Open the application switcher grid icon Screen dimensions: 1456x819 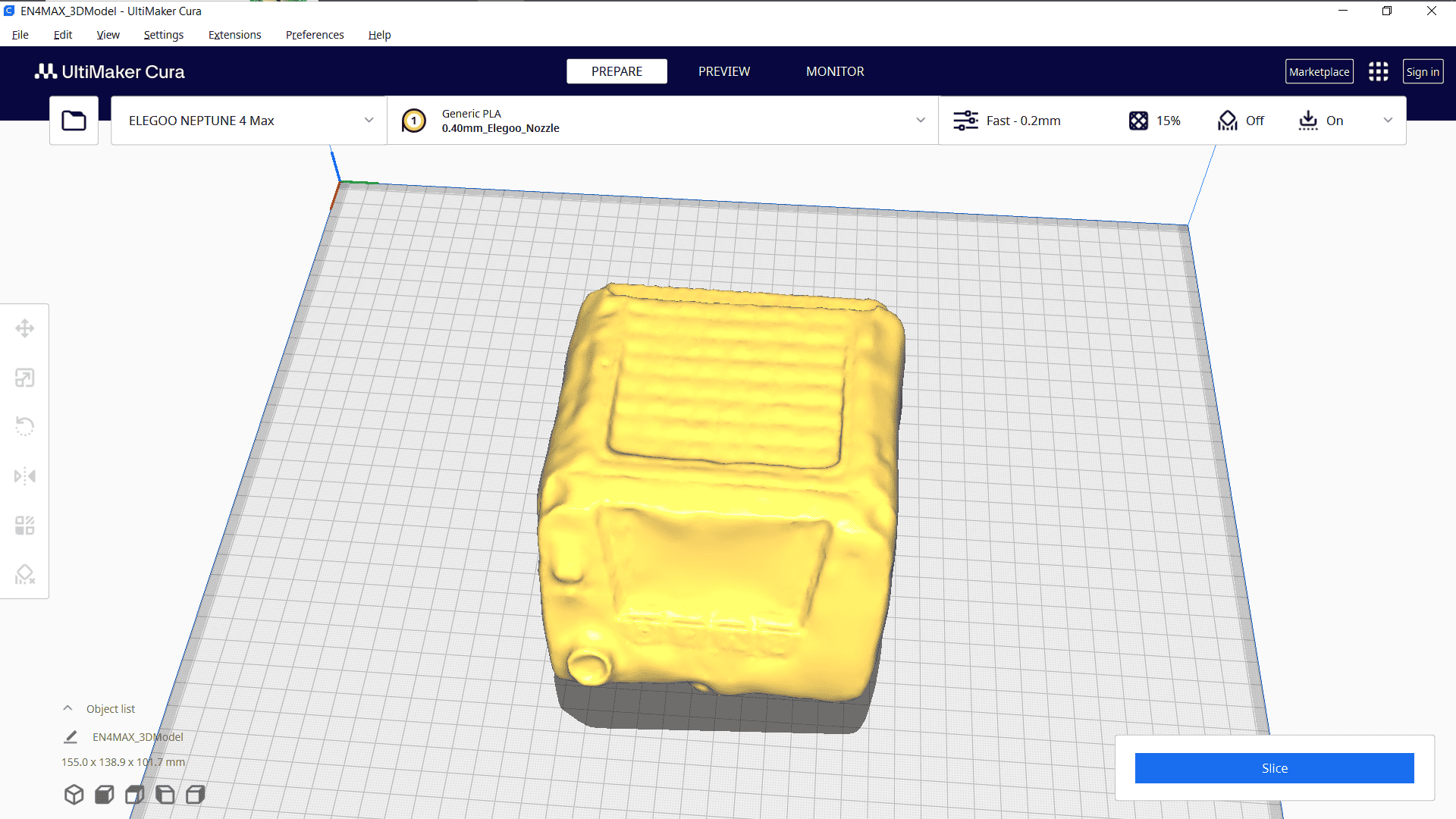[x=1378, y=71]
